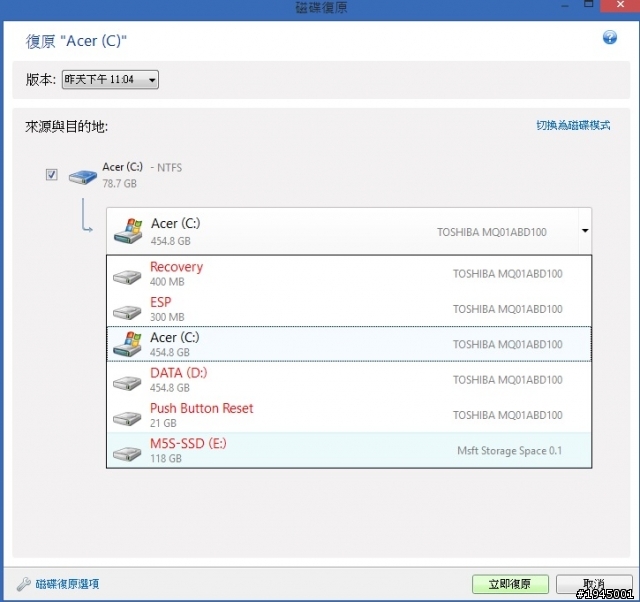
Task: Click TOSHIBA MQ01ABD100 label in DATA (D:) row
Action: tap(507, 380)
